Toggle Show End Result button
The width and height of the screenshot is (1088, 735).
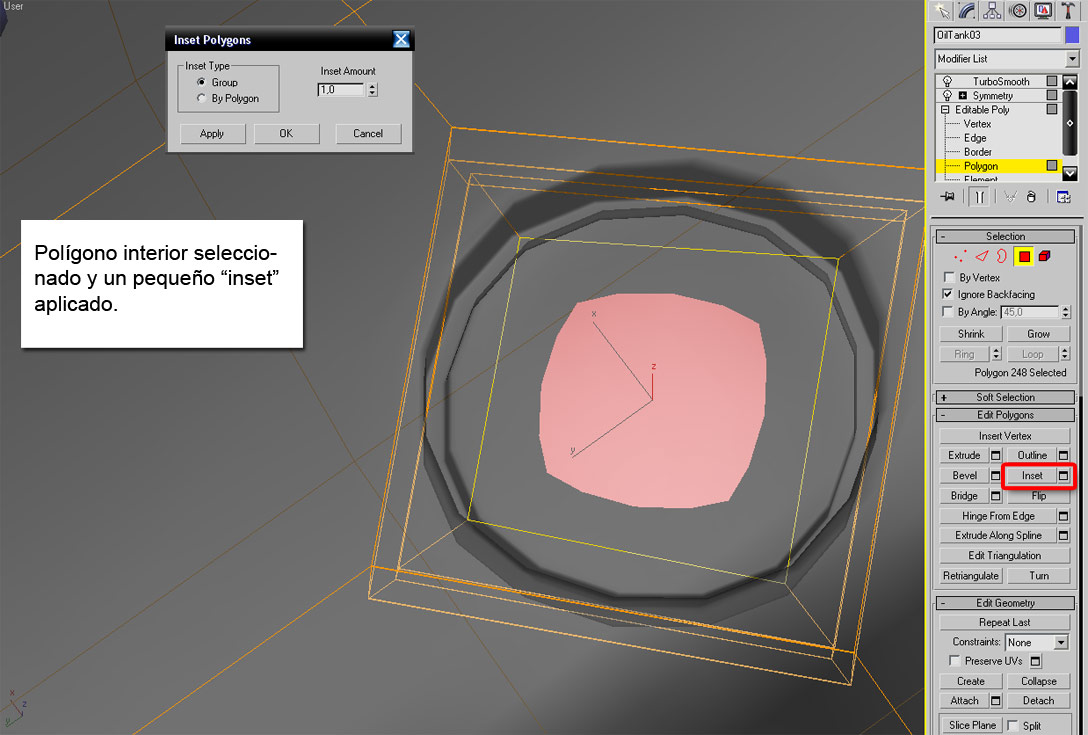coord(979,197)
